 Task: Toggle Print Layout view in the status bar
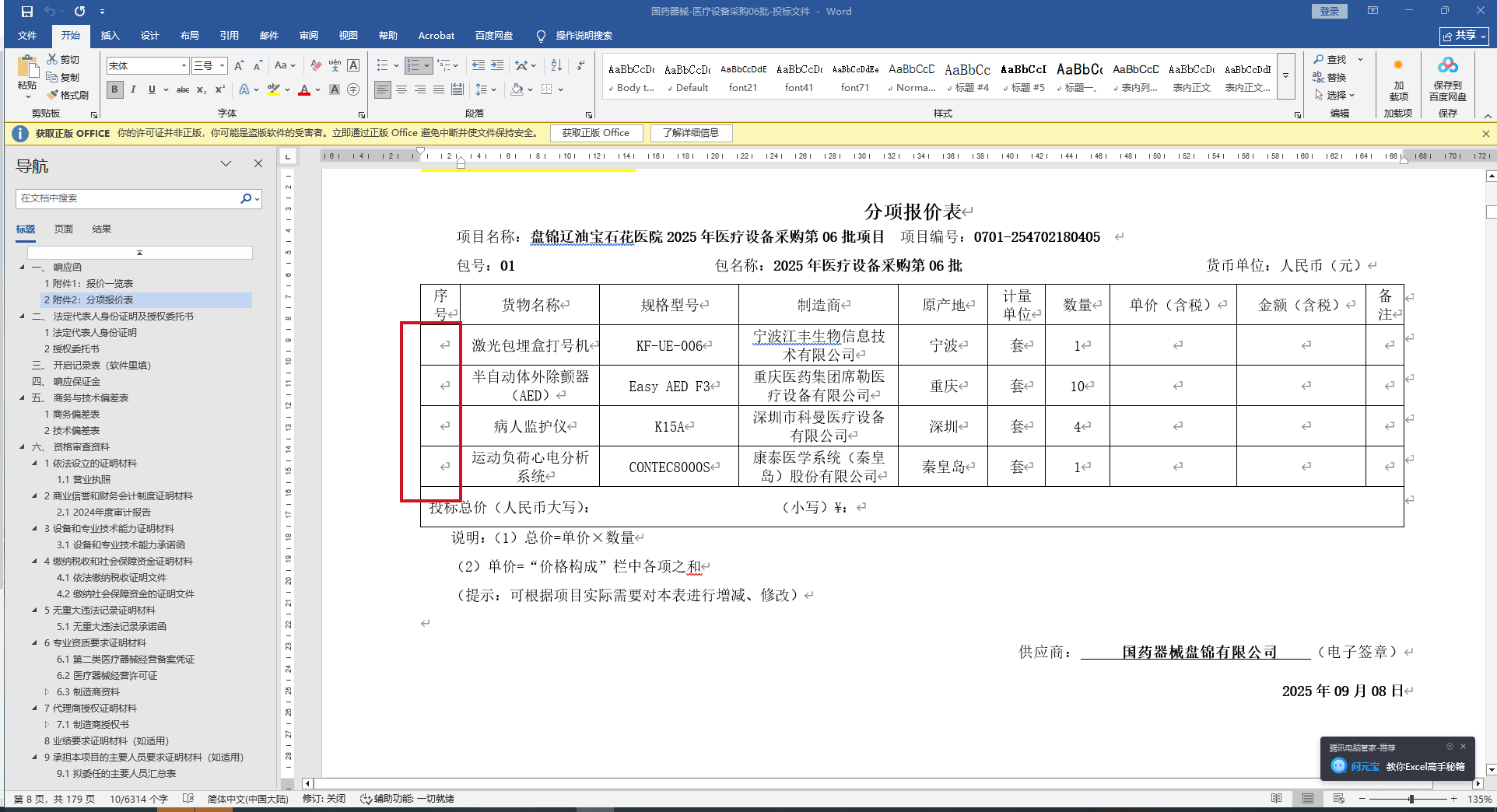click(x=1308, y=799)
